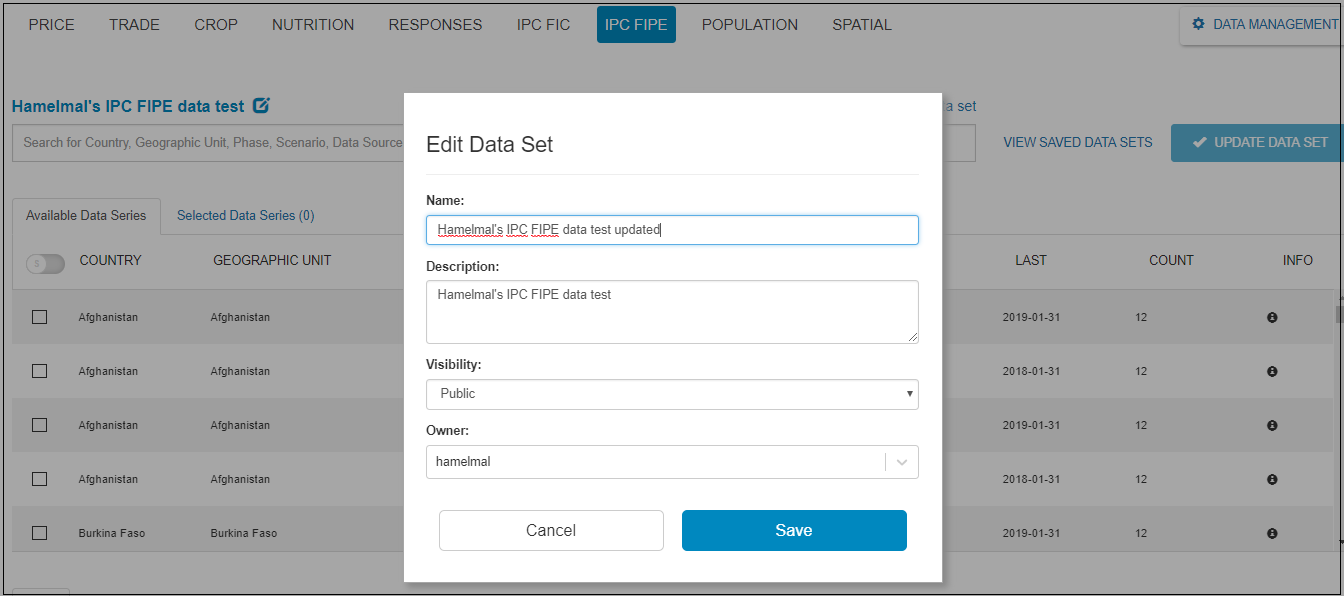Click the checkmark icon on Update Data Set
The height and width of the screenshot is (596, 1344).
coord(1199,142)
